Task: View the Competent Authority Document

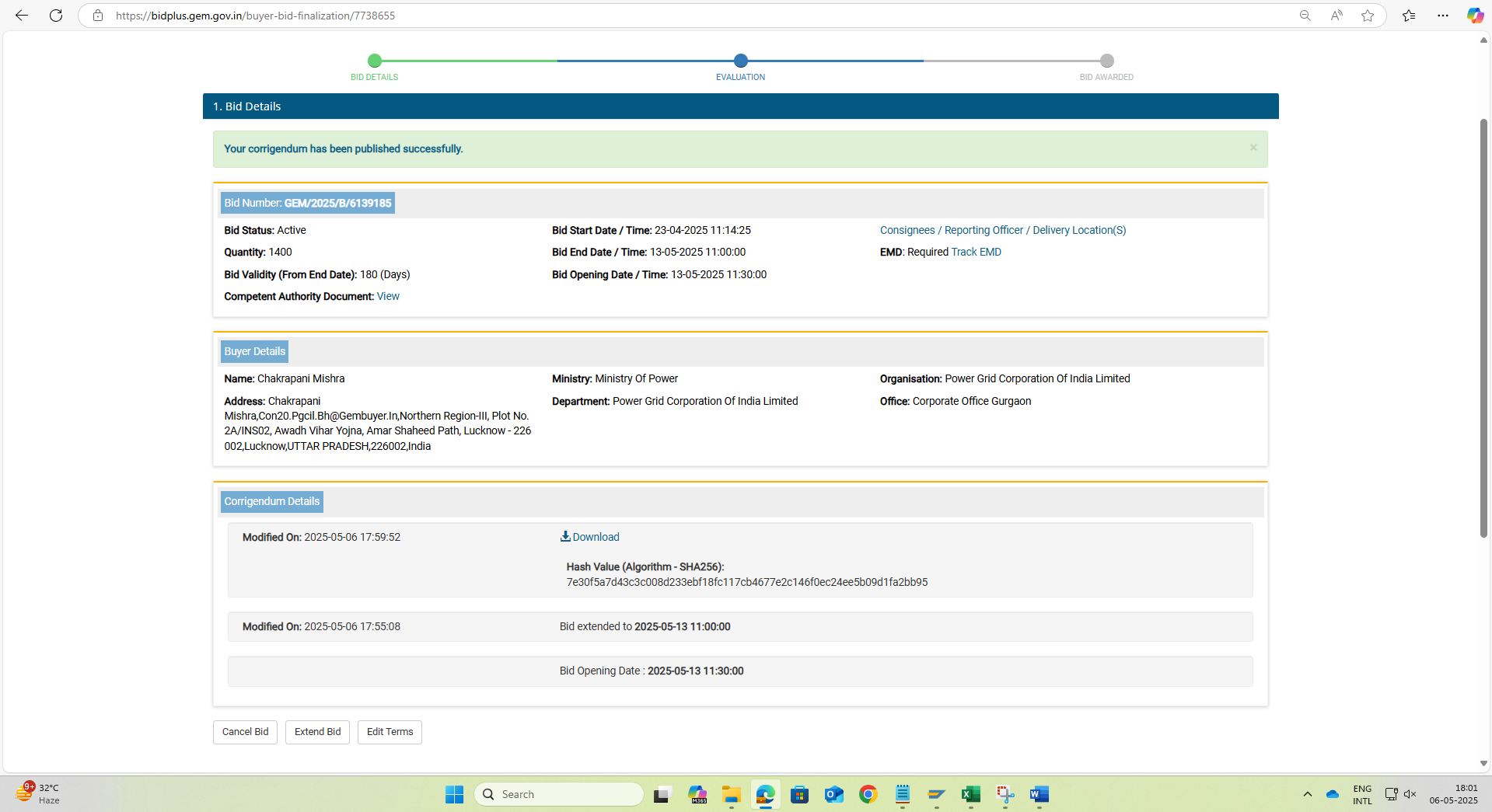Action: click(x=388, y=296)
